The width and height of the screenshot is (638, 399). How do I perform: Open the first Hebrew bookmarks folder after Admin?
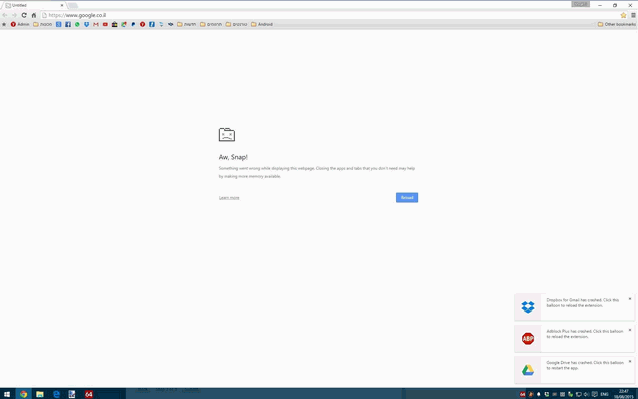42,24
